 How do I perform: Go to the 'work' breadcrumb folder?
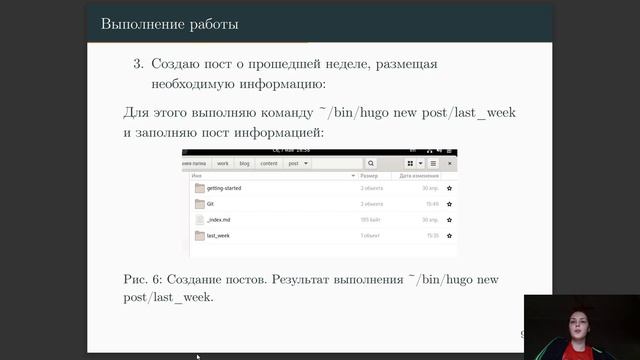(x=222, y=163)
